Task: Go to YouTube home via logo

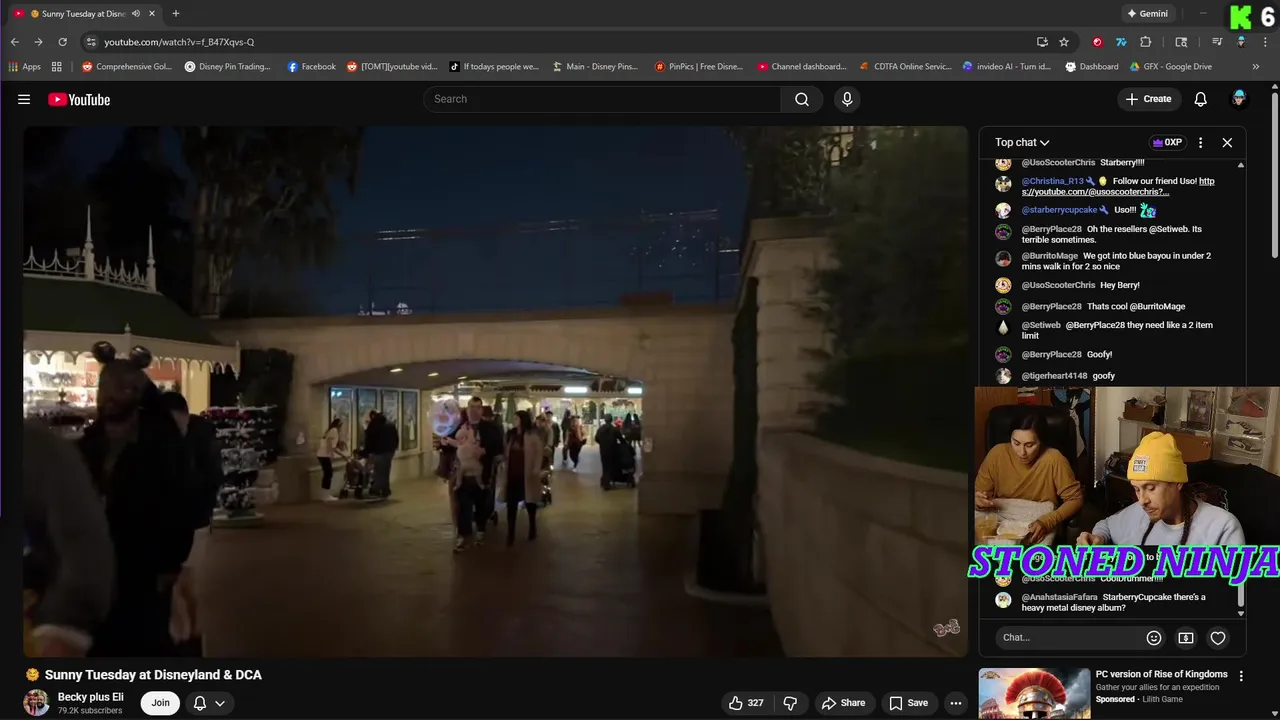Action: [79, 99]
